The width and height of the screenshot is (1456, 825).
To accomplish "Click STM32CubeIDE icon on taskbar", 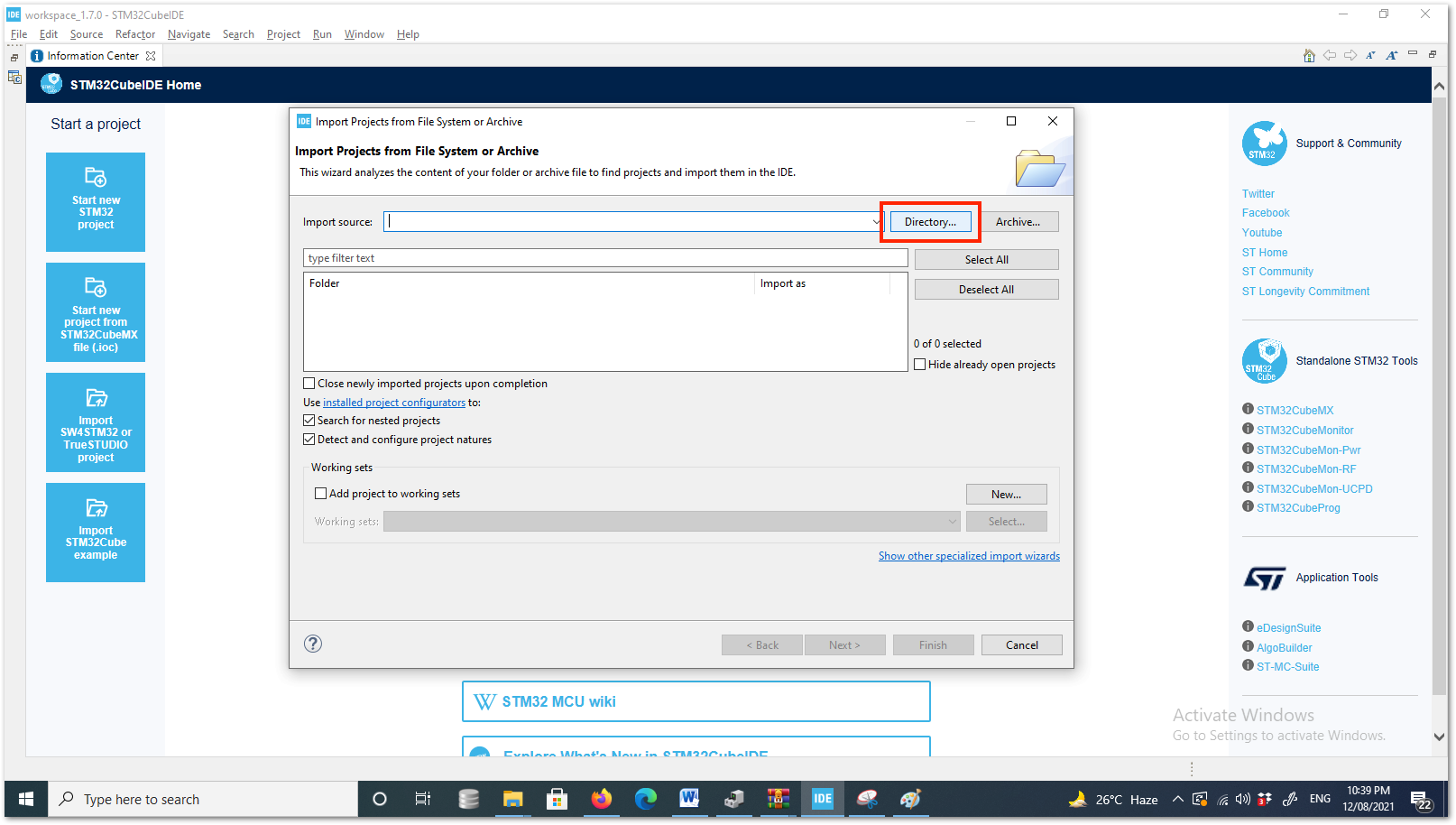I will click(x=823, y=799).
